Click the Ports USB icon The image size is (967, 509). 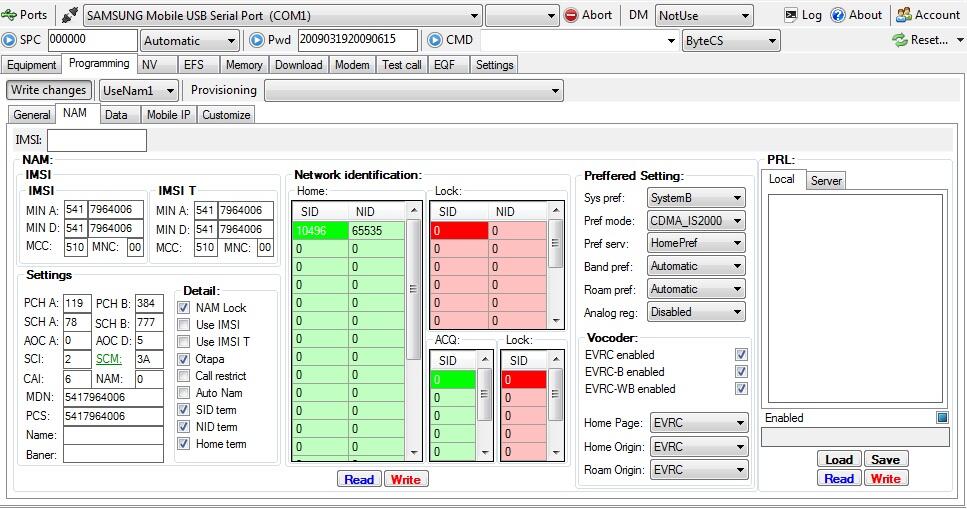pyautogui.click(x=10, y=15)
